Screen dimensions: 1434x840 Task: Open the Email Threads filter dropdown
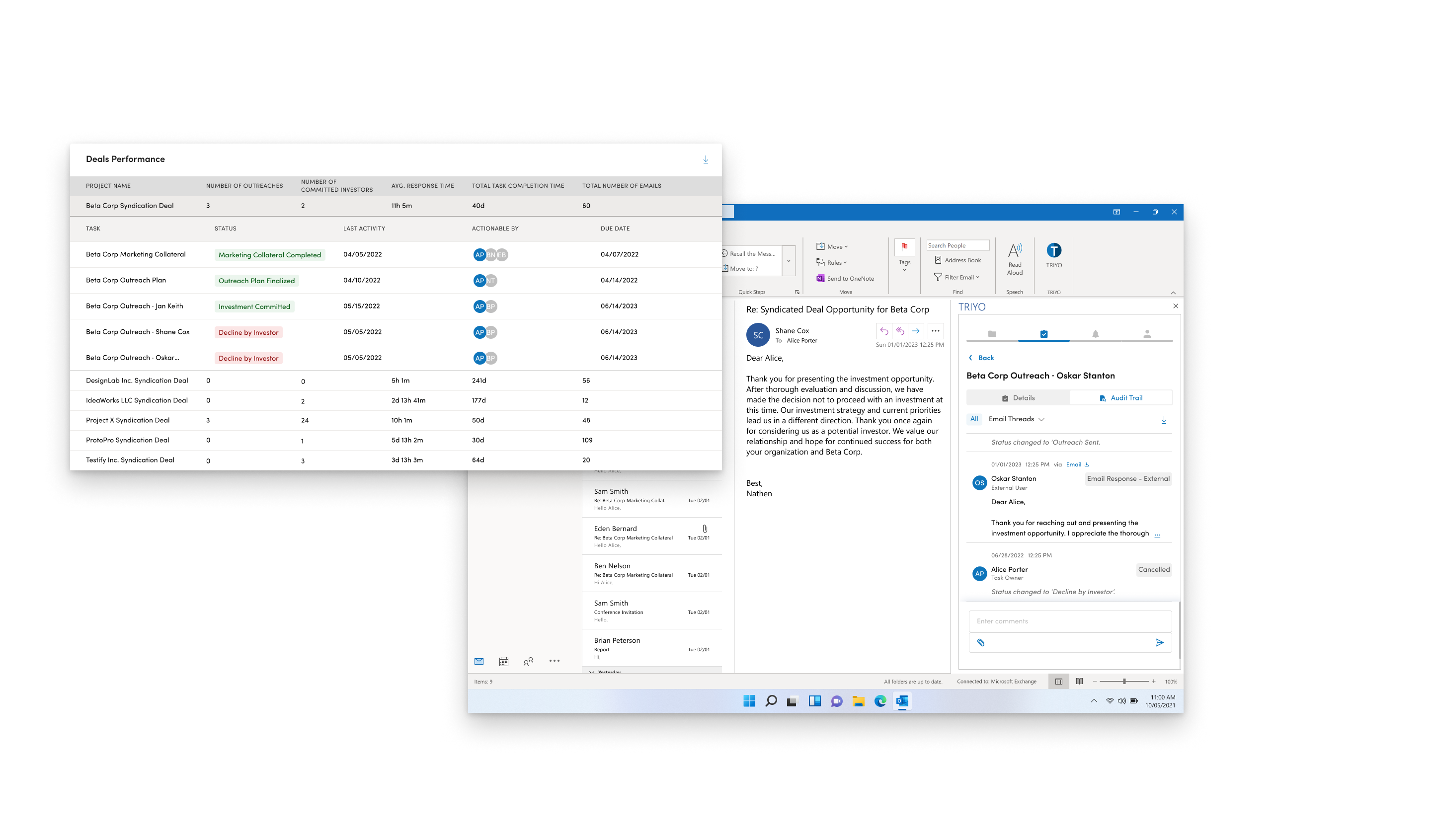pos(1016,419)
